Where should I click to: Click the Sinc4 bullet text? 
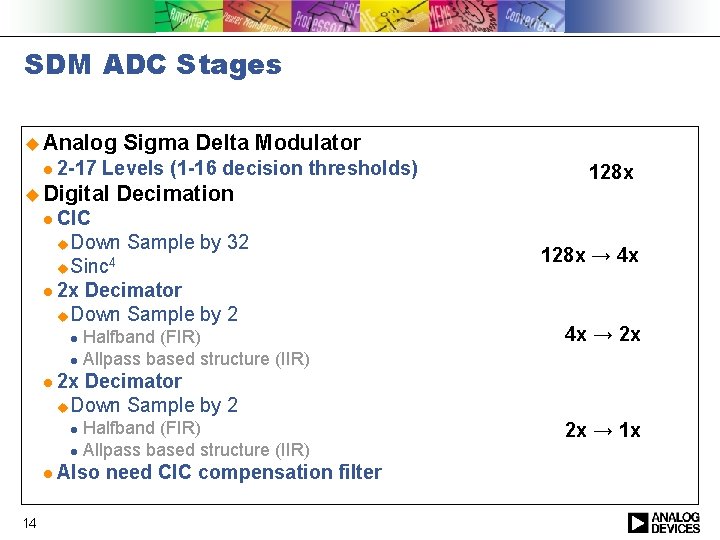pyautogui.click(x=93, y=266)
